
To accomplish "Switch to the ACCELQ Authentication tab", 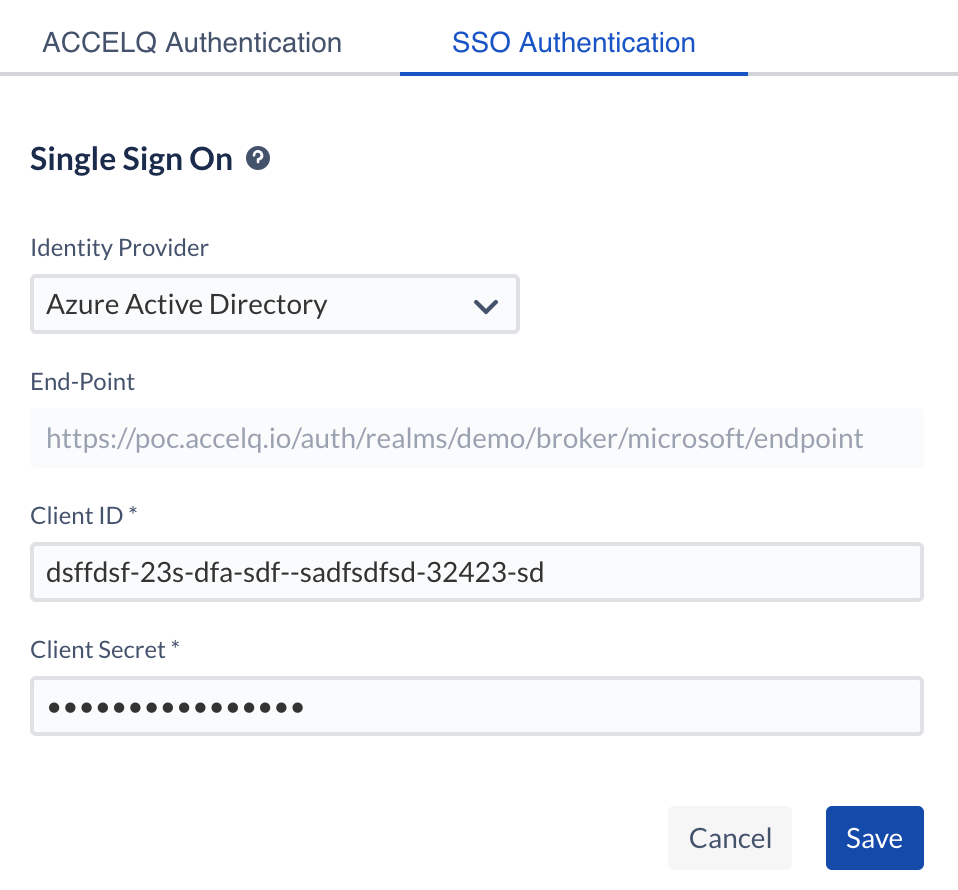I will click(191, 43).
